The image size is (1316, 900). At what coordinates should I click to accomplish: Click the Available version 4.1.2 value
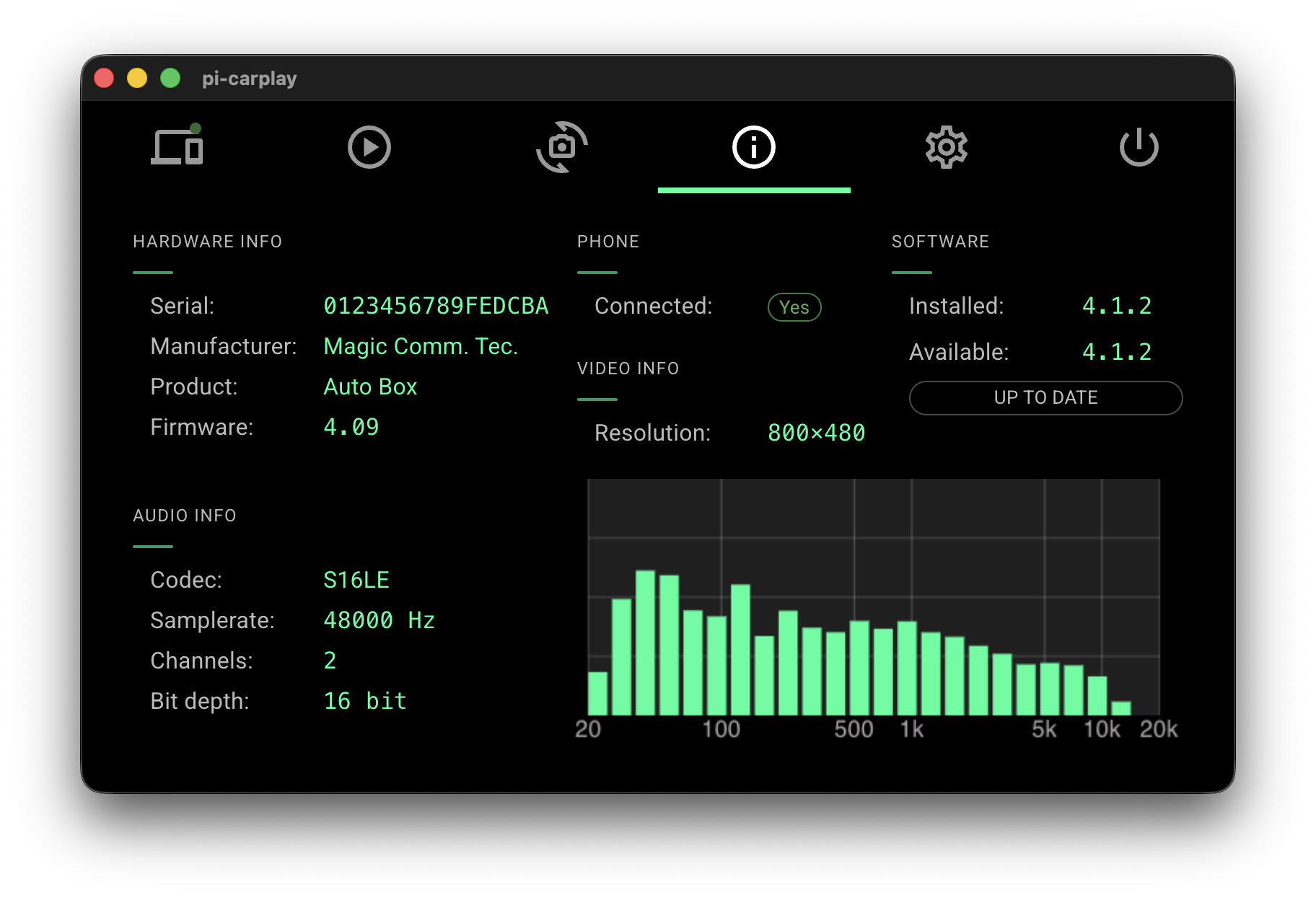[x=1116, y=352]
